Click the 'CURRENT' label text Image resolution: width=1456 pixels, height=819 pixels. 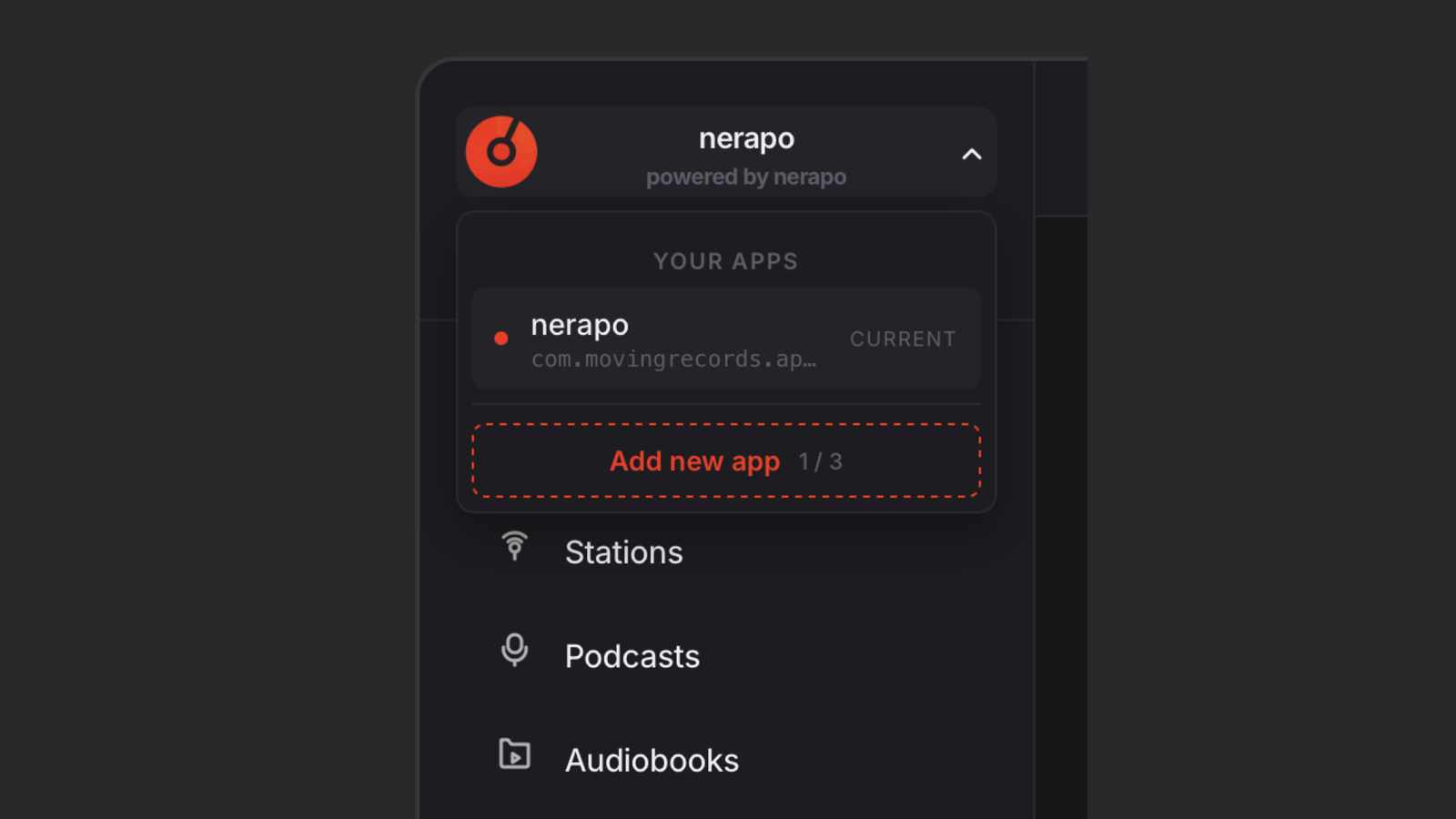click(x=903, y=339)
